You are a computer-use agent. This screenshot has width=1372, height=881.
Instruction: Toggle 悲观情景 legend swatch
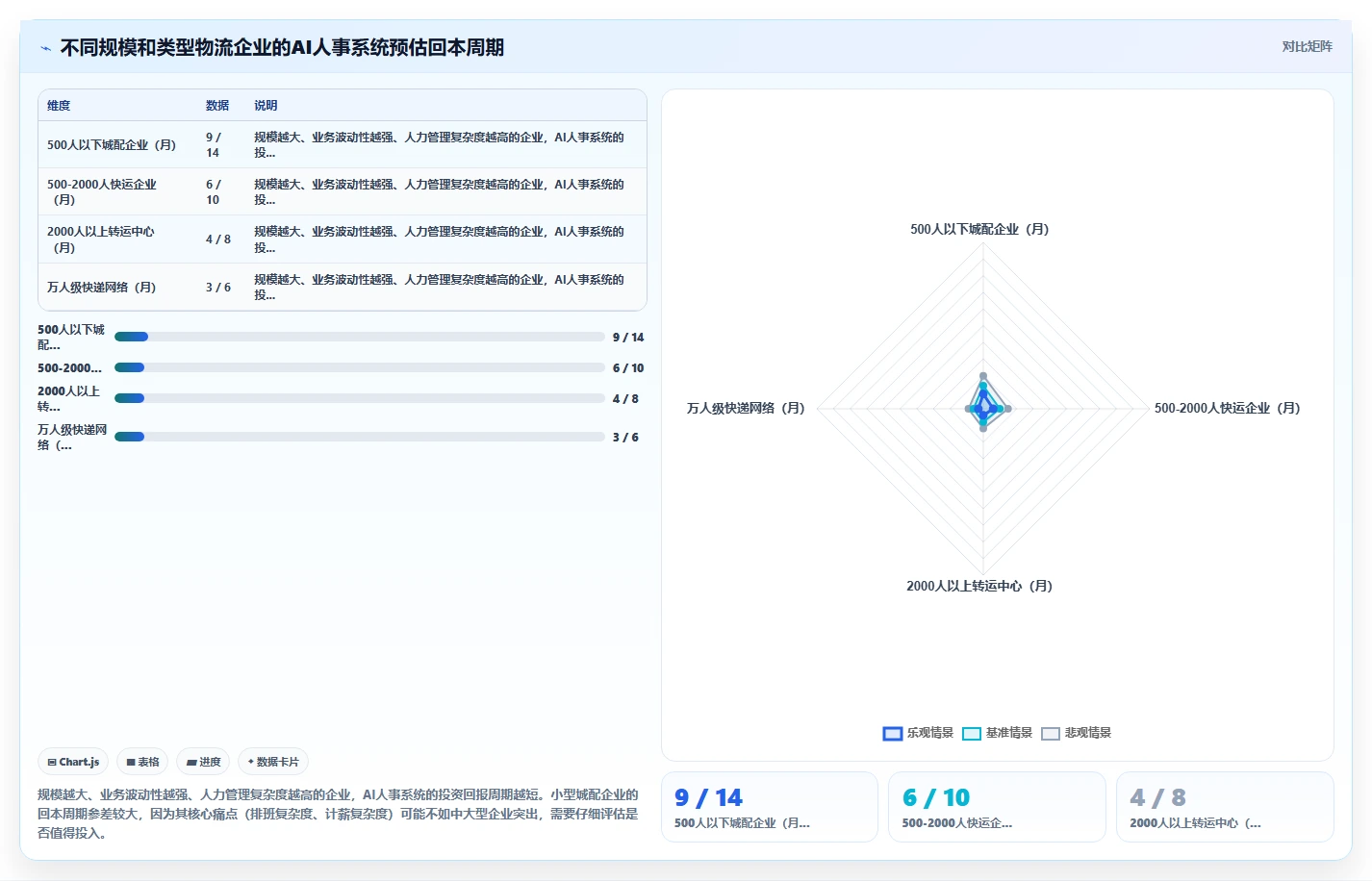pyautogui.click(x=1050, y=733)
